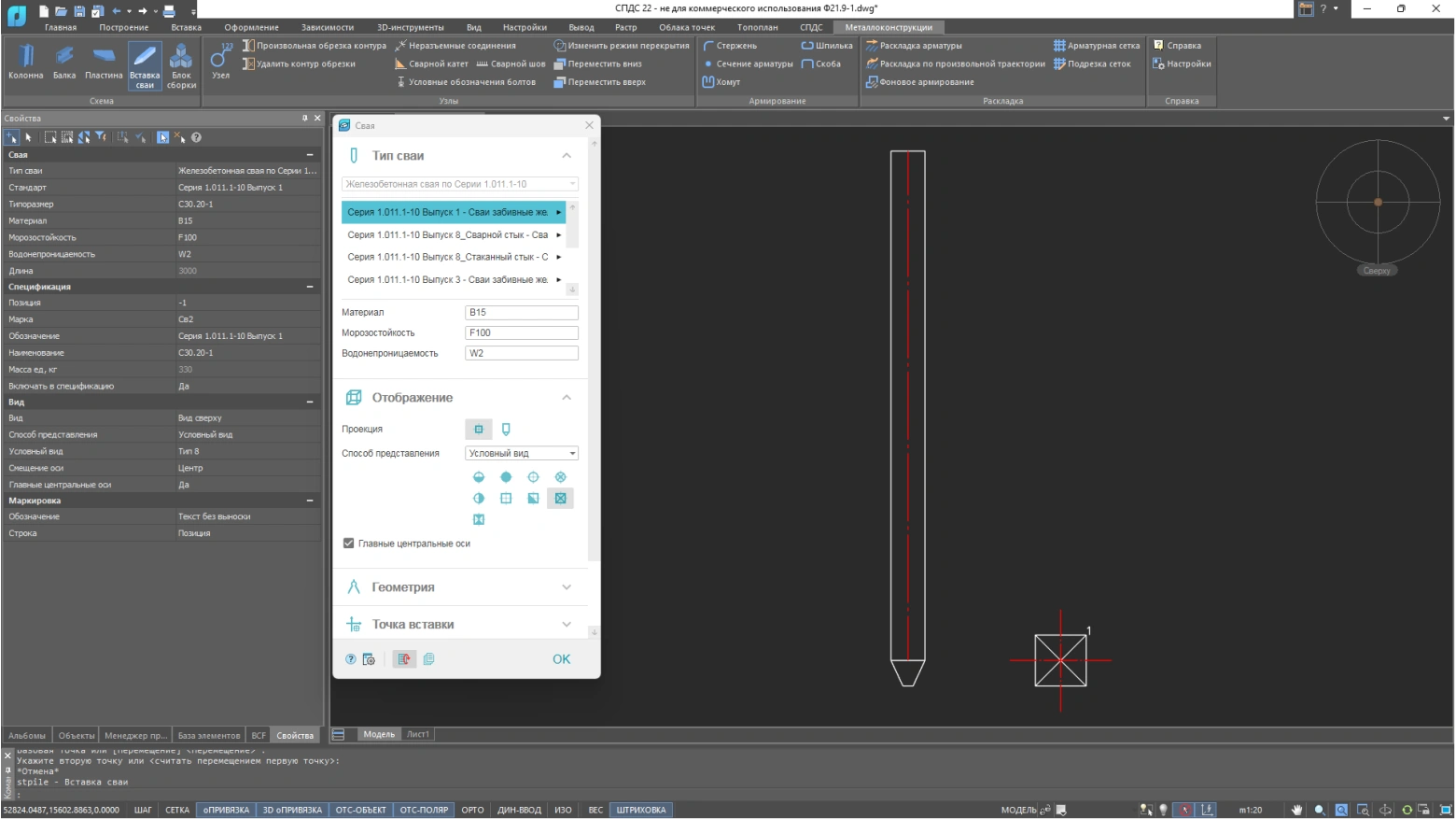Click the Узел ribbon icon

[221, 63]
